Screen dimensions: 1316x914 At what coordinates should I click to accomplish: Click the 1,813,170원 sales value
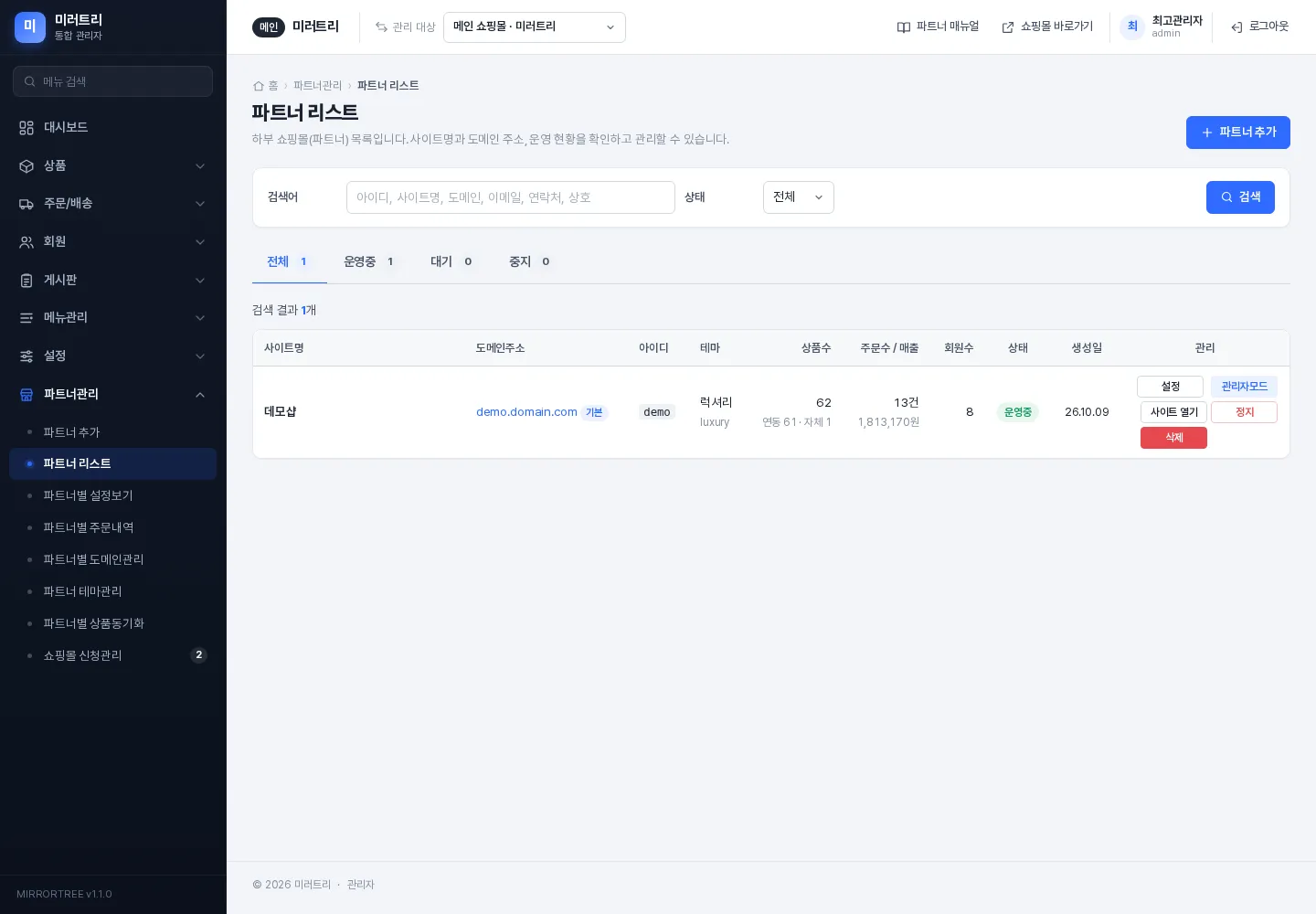pyautogui.click(x=888, y=422)
